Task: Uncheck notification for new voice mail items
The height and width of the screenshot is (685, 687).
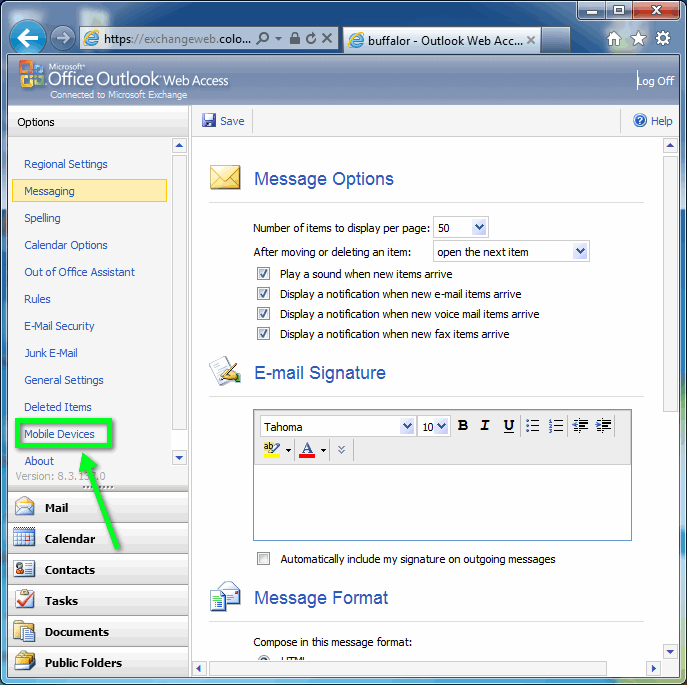Action: (263, 314)
